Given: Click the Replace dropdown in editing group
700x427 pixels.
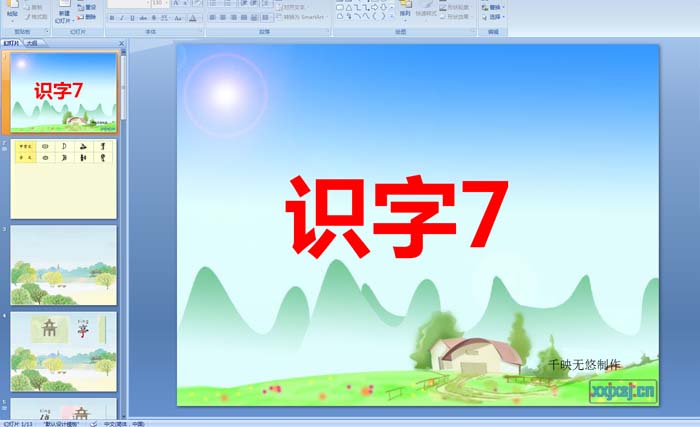Looking at the screenshot, I should point(493,6).
